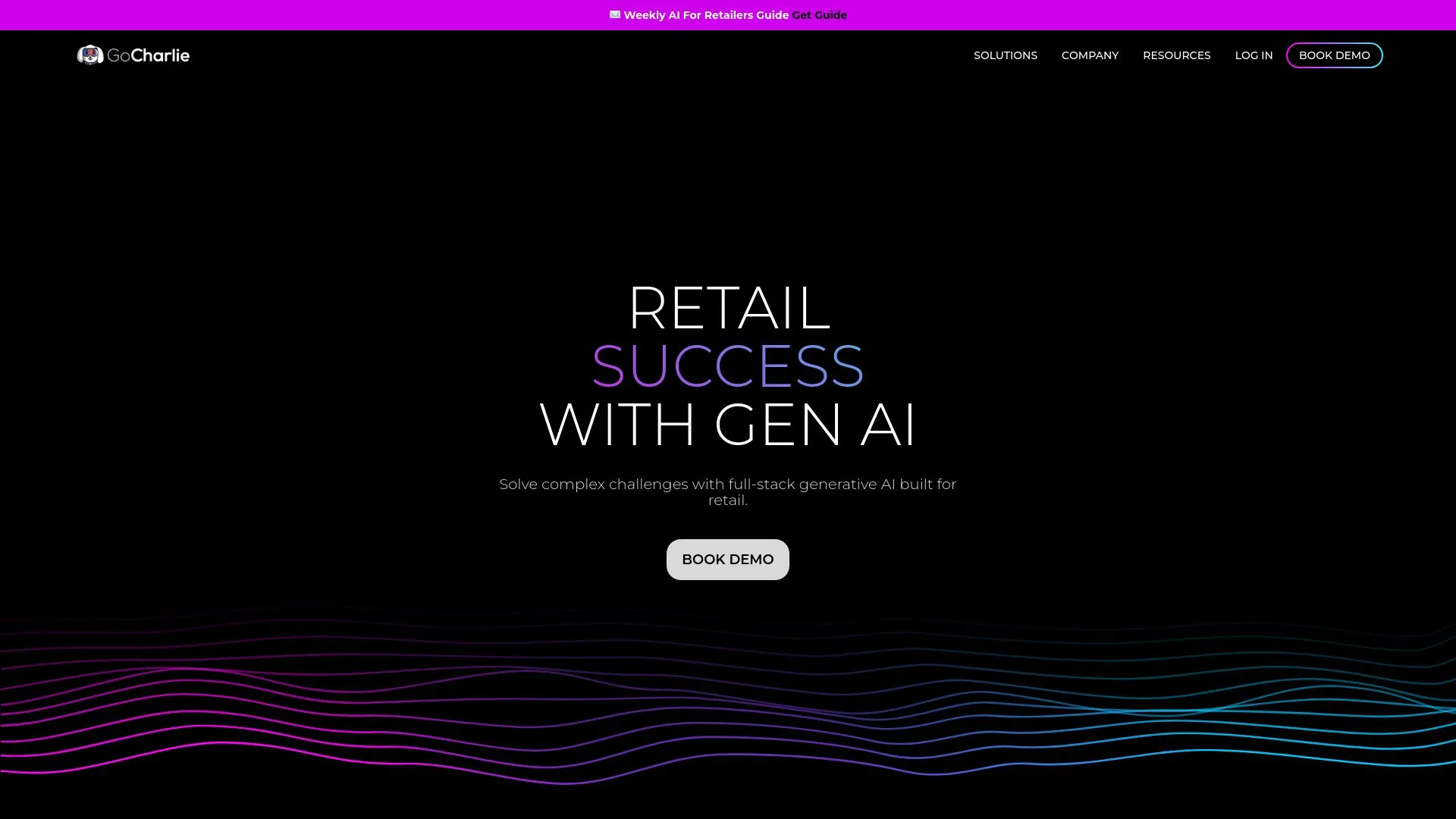Viewport: 1456px width, 819px height.
Task: Open the LOG IN page
Action: [1254, 55]
